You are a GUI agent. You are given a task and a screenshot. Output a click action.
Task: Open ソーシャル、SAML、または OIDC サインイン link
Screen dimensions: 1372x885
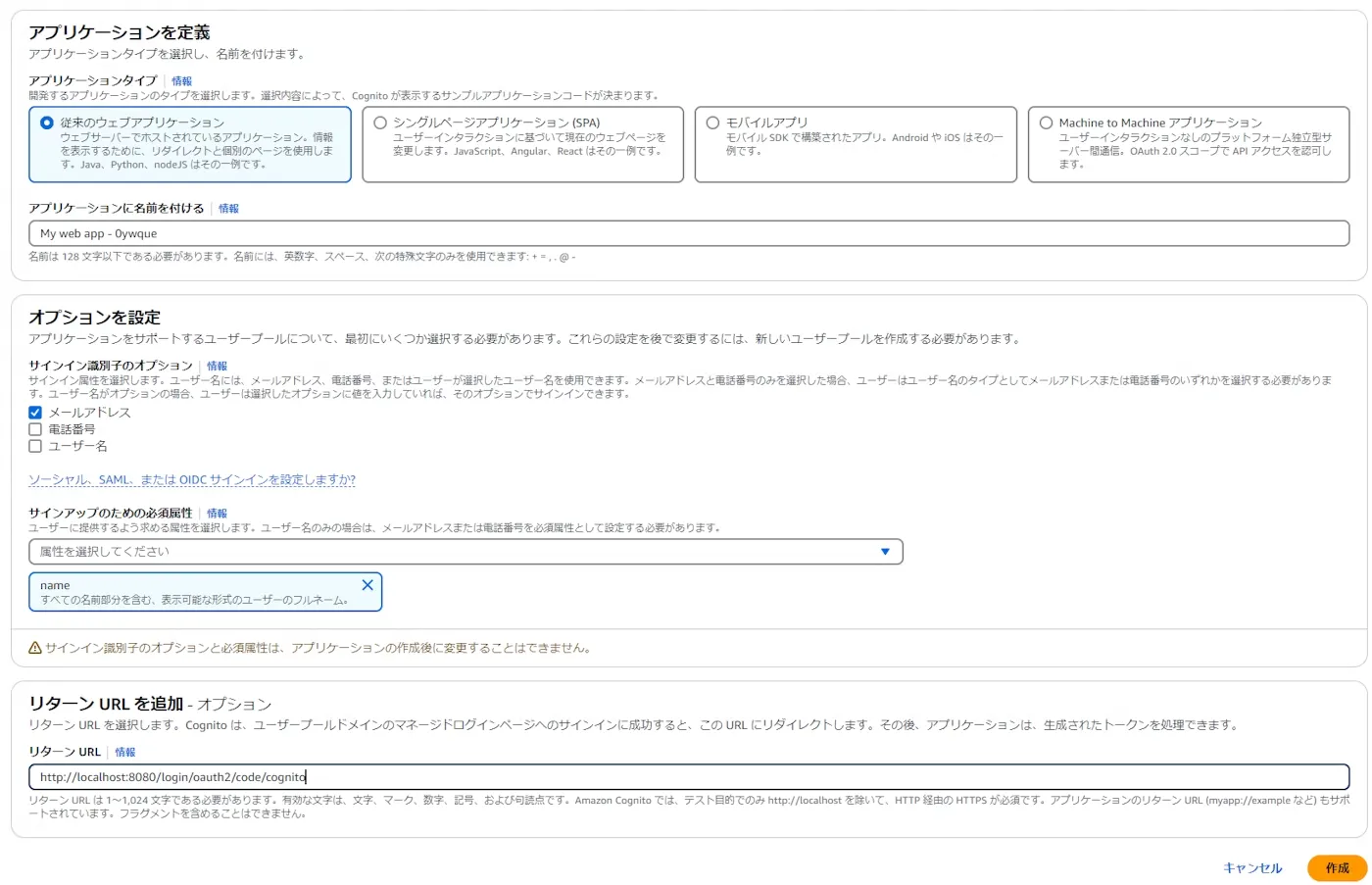tap(192, 480)
